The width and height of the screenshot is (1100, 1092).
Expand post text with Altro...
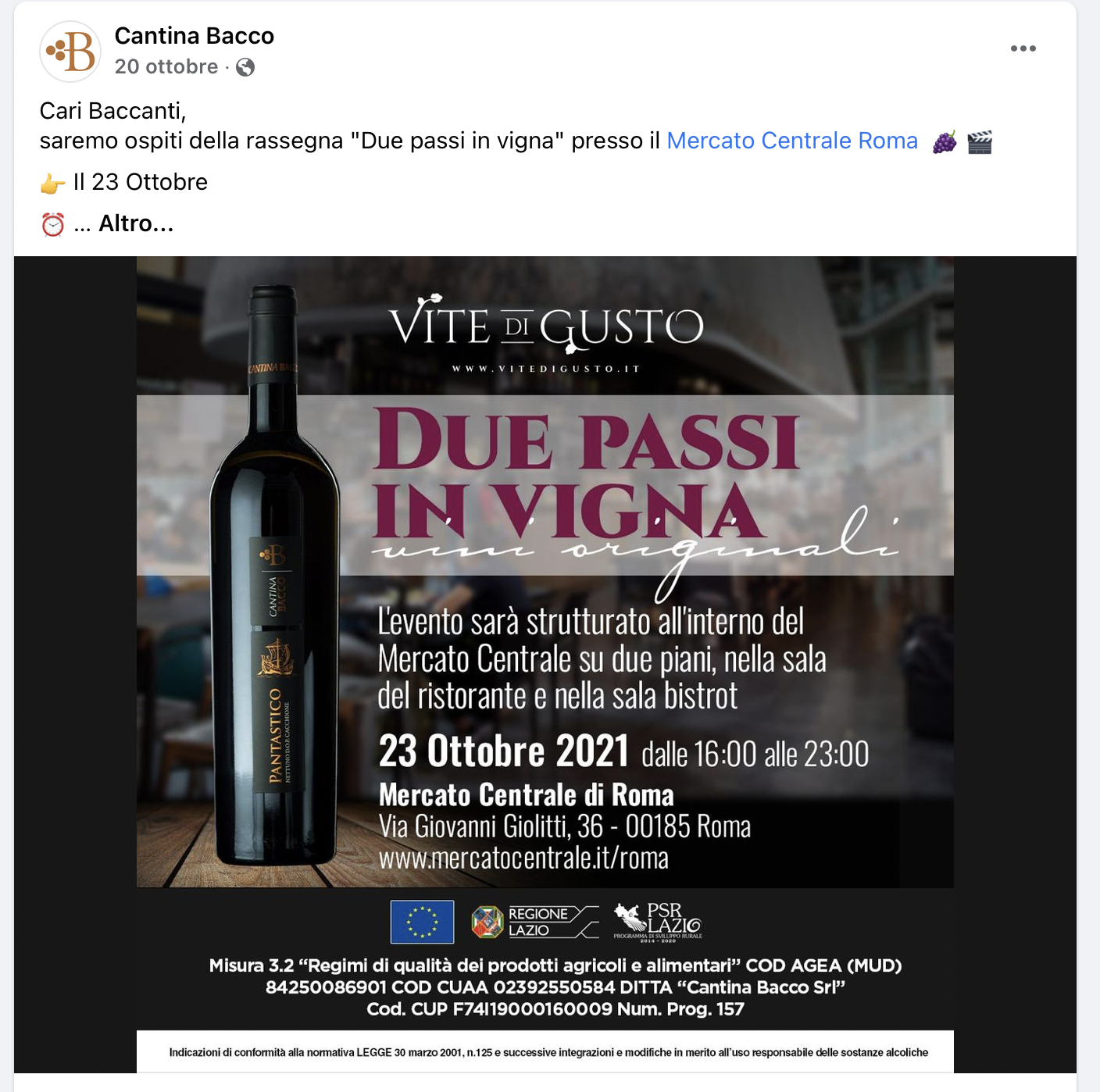tap(136, 224)
